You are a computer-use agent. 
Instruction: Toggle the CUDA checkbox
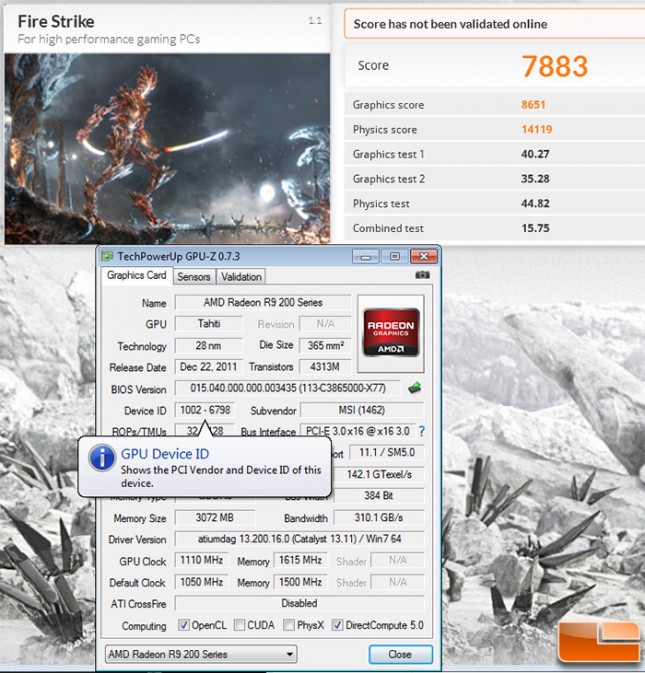click(239, 625)
